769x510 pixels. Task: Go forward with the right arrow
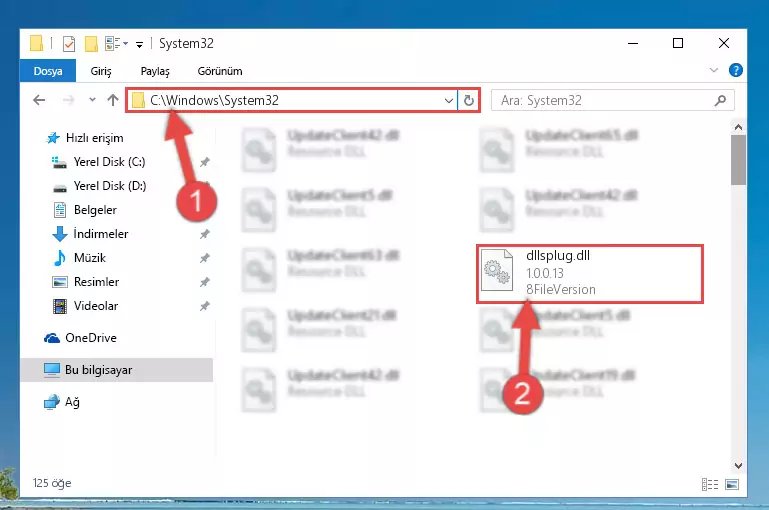[x=69, y=101]
